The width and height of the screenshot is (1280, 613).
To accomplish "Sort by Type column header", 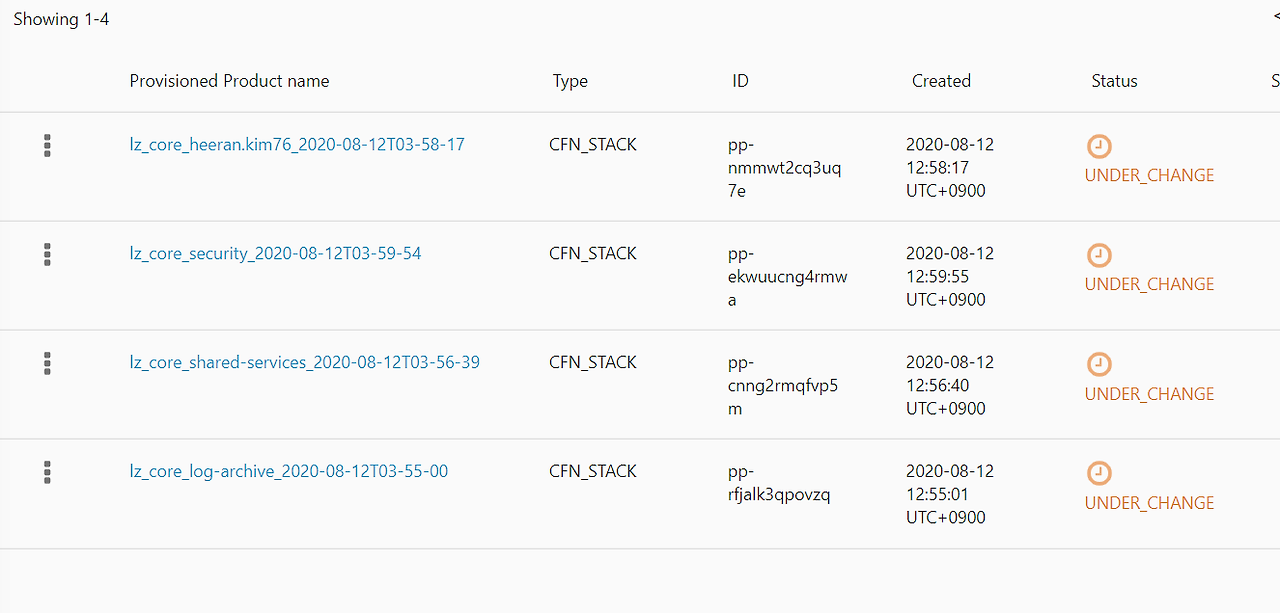I will 570,81.
